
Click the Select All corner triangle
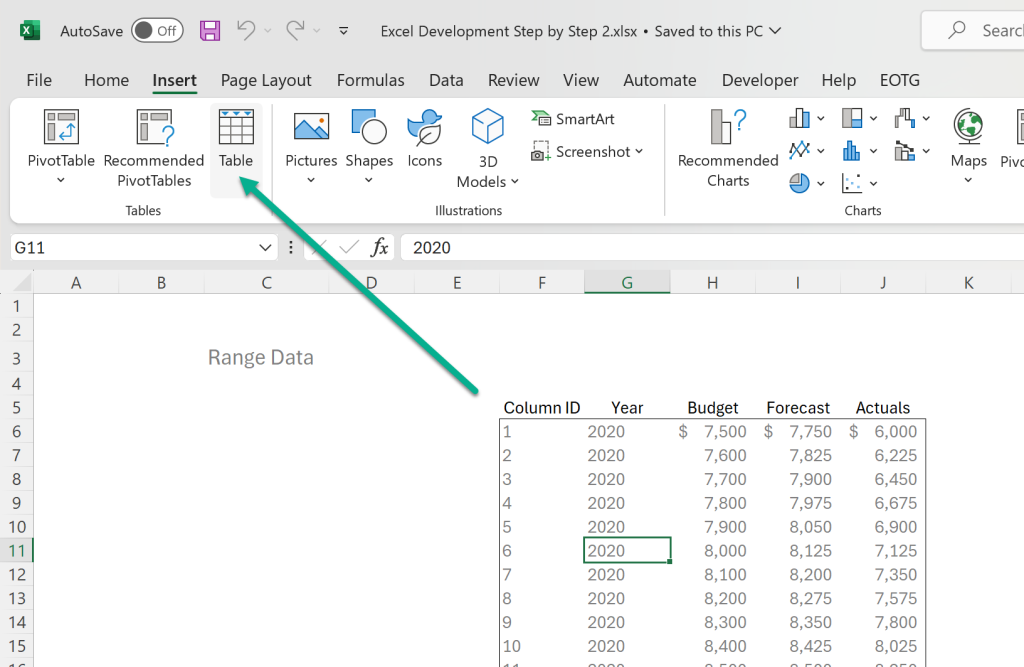click(x=22, y=282)
